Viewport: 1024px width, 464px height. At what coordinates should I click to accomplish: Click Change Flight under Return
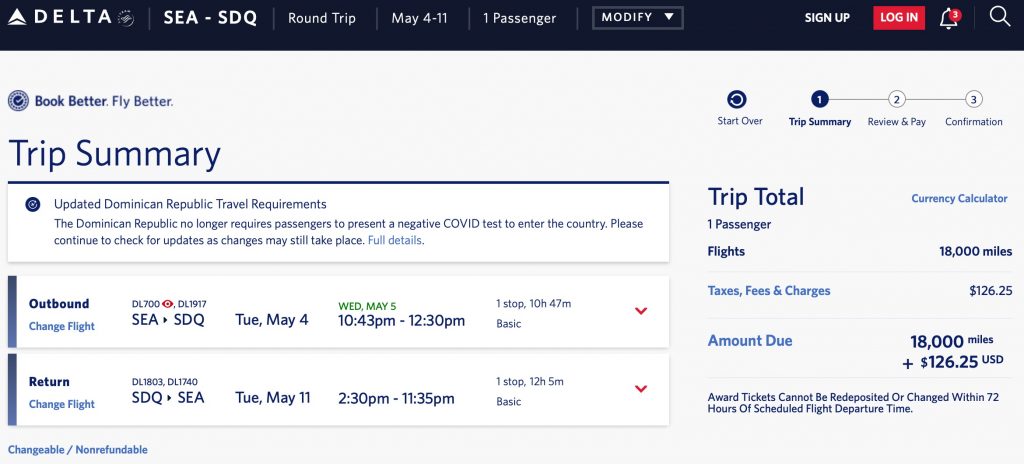click(62, 404)
